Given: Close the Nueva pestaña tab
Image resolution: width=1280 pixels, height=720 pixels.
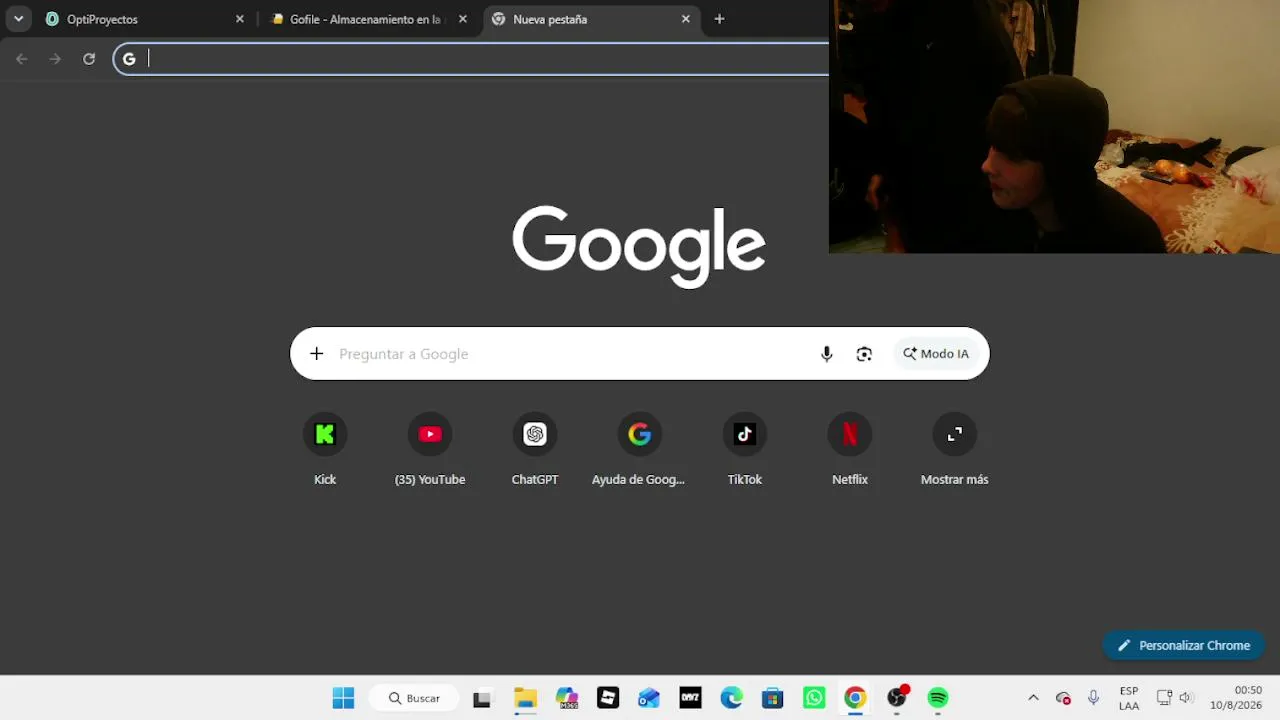Looking at the screenshot, I should pyautogui.click(x=686, y=19).
